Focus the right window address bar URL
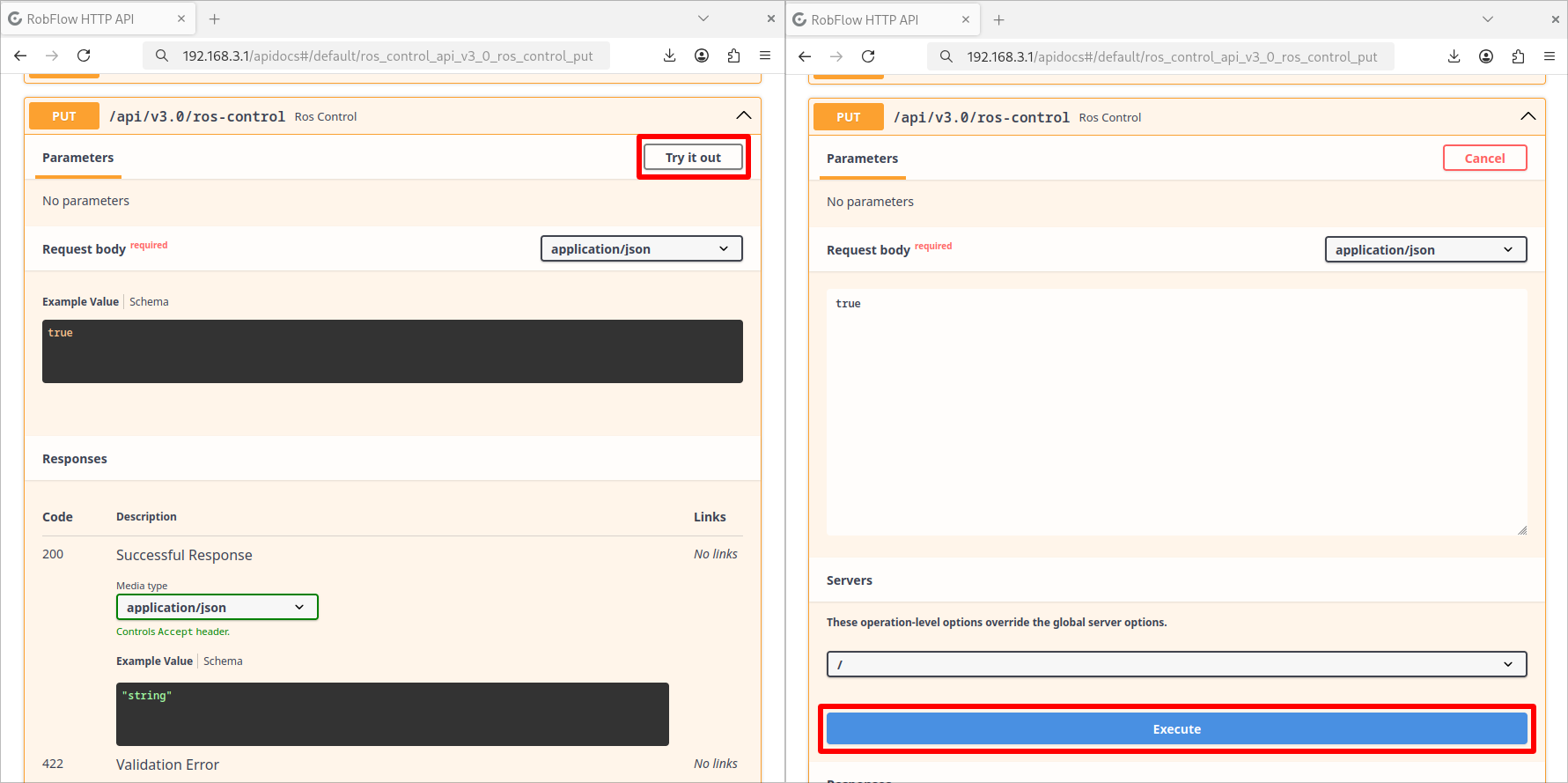The height and width of the screenshot is (783, 1568). (1172, 56)
